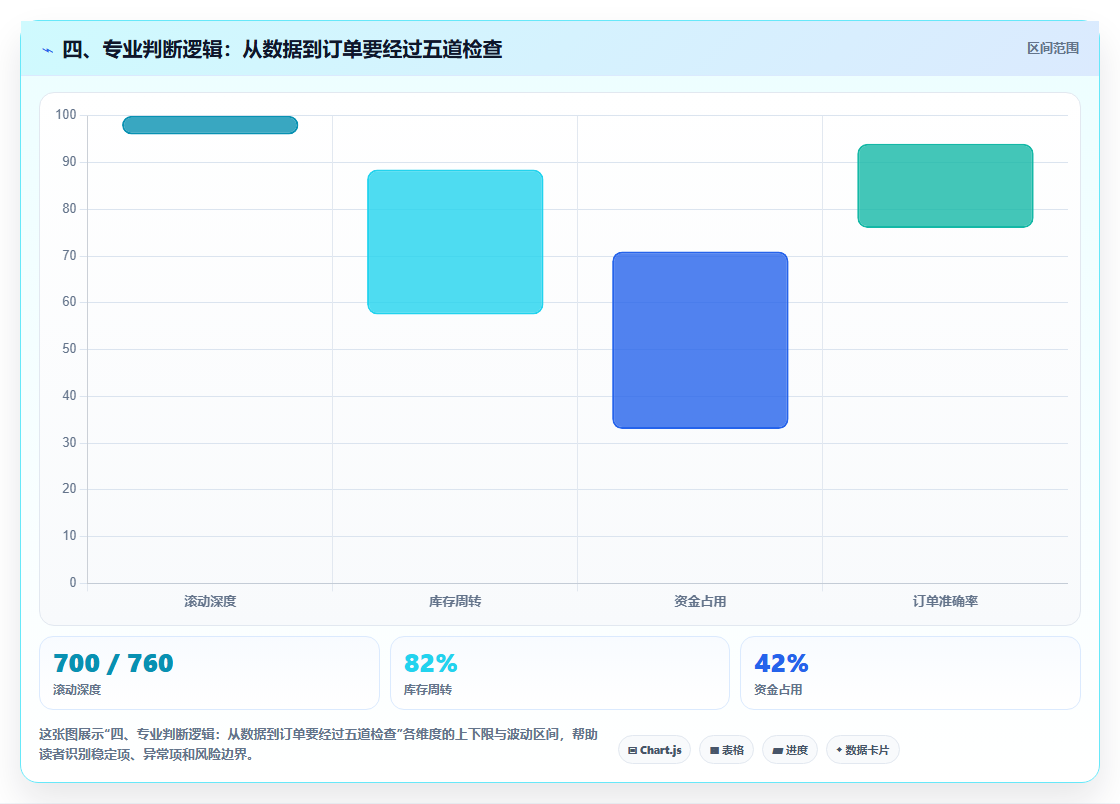Select the 库存周转 cyan range bar
The image size is (1120, 804).
pos(455,242)
